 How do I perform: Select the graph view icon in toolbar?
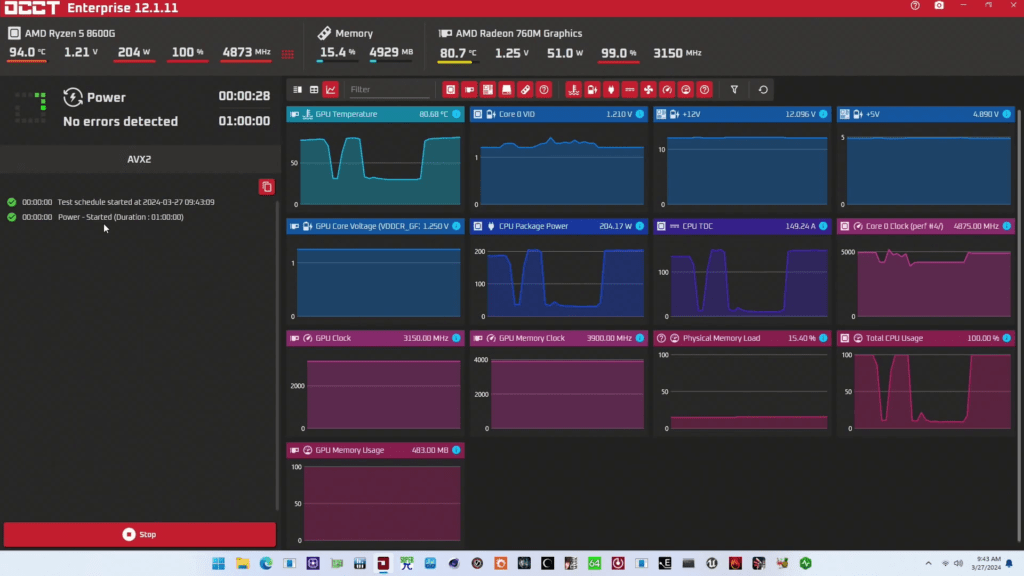click(x=331, y=89)
